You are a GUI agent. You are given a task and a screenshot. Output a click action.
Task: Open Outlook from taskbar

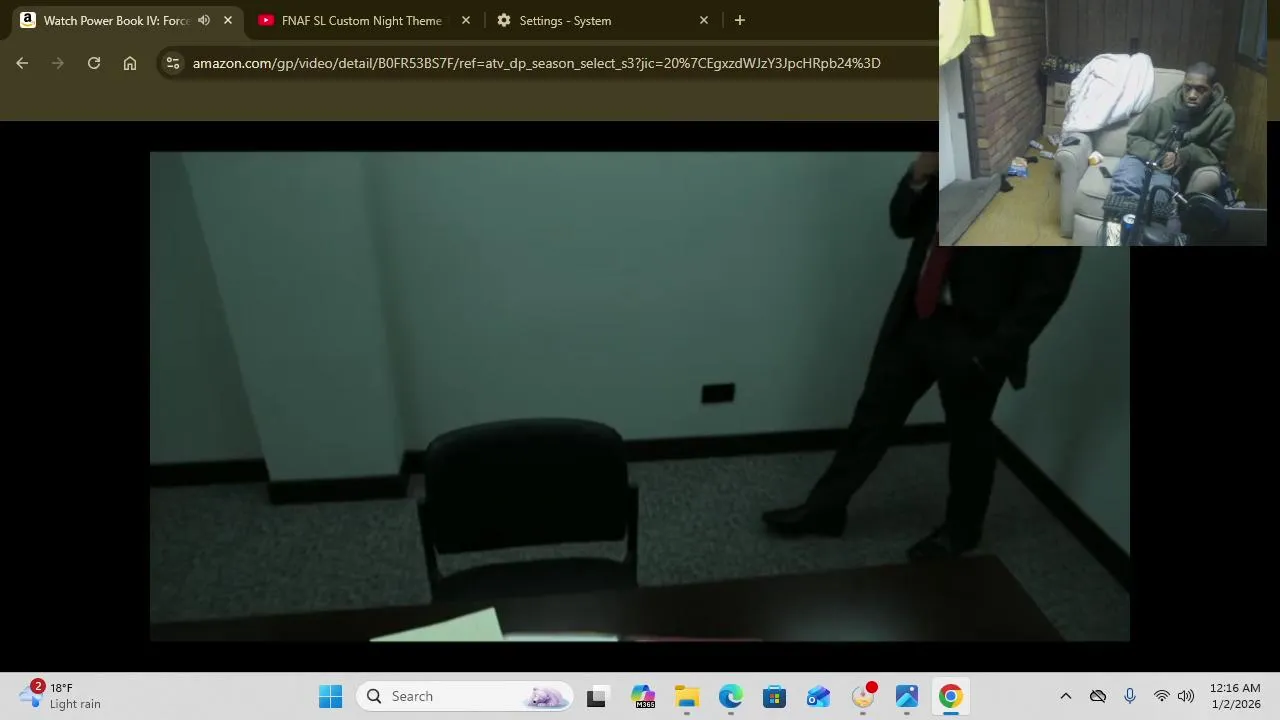(819, 696)
